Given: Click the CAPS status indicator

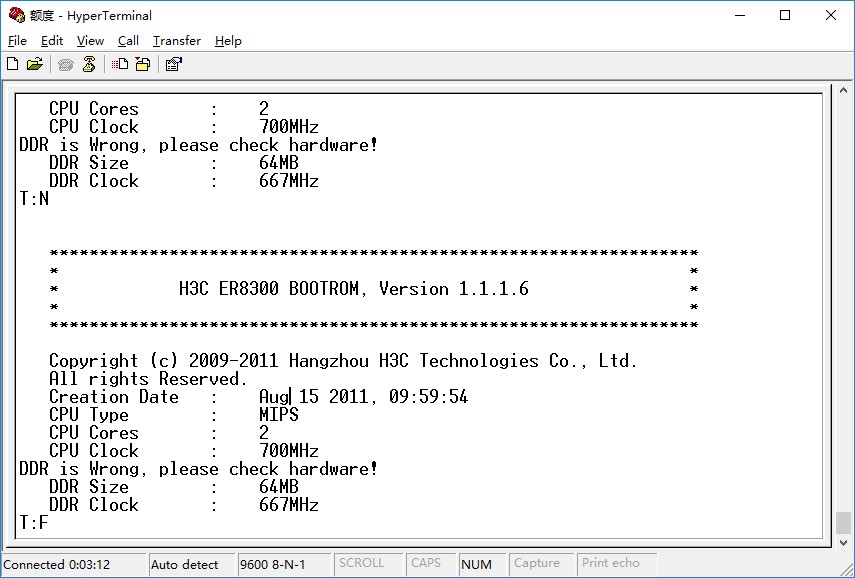Looking at the screenshot, I should [x=431, y=563].
